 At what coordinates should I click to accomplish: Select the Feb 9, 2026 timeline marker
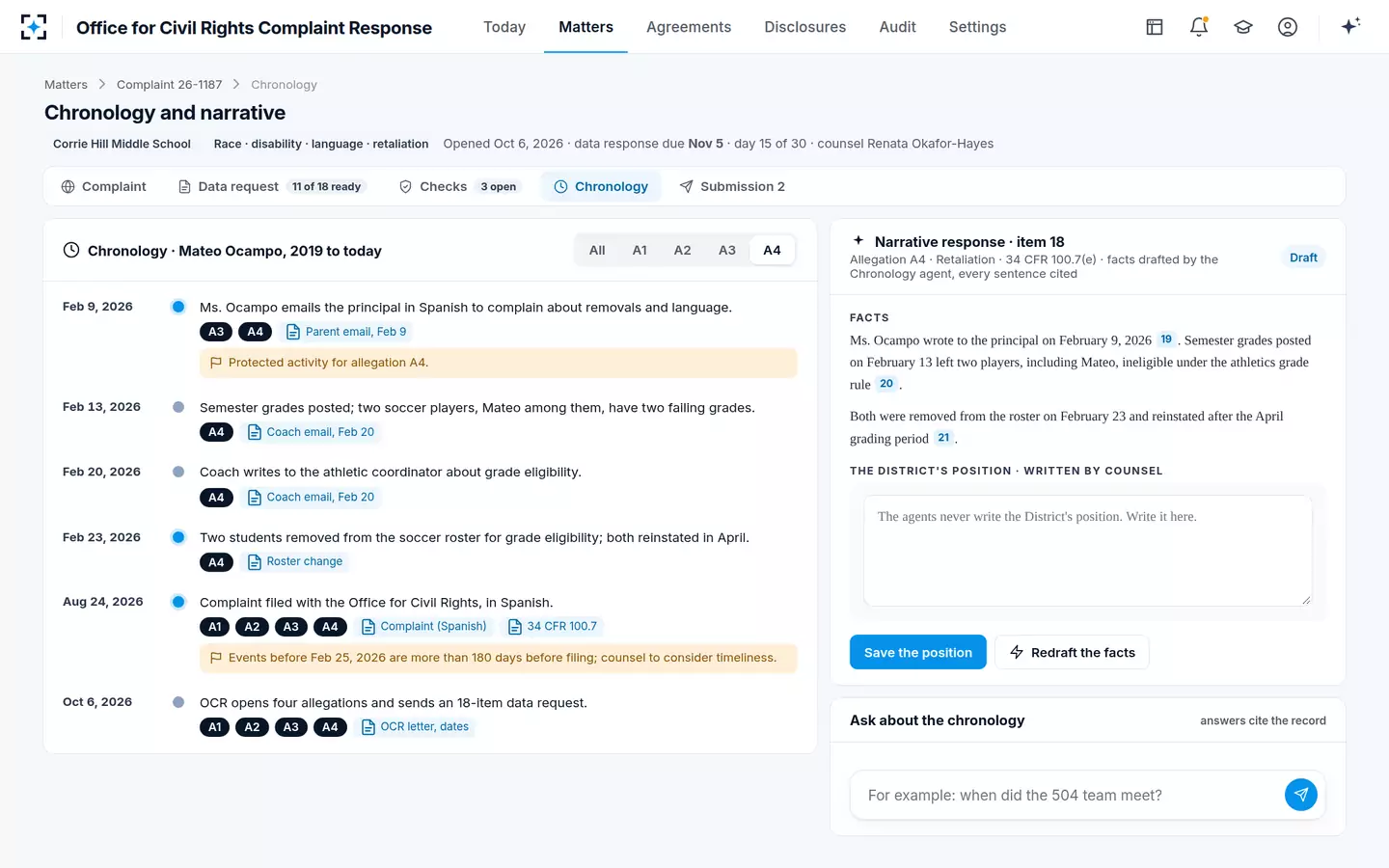(178, 307)
